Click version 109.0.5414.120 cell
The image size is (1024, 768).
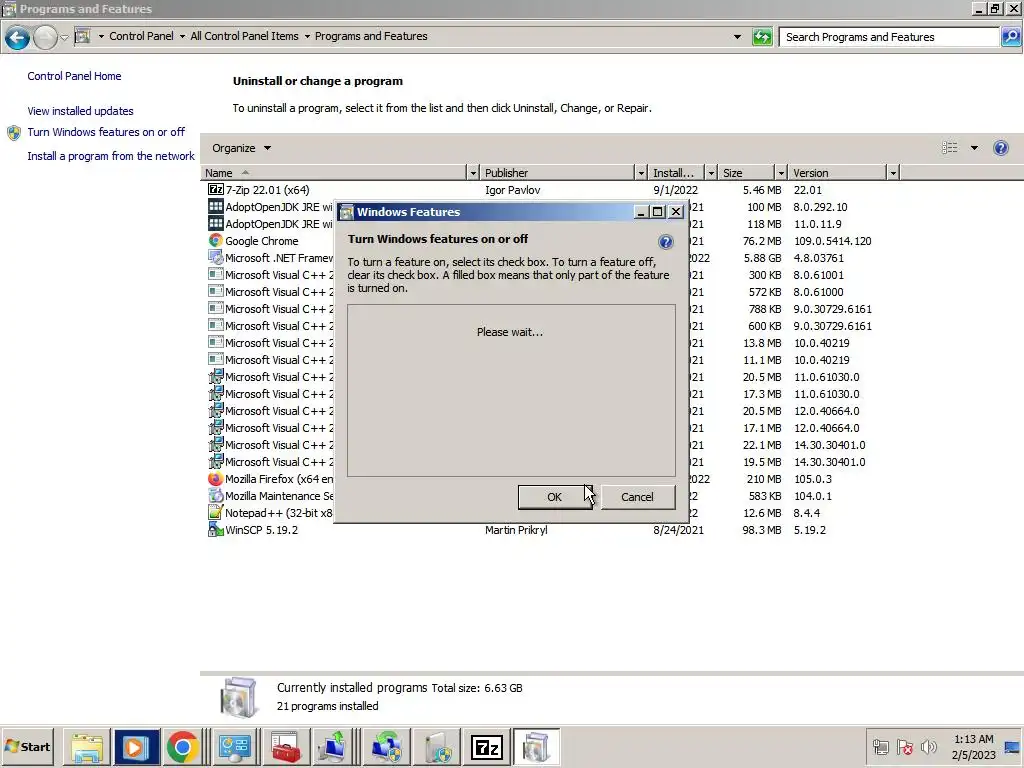click(832, 240)
